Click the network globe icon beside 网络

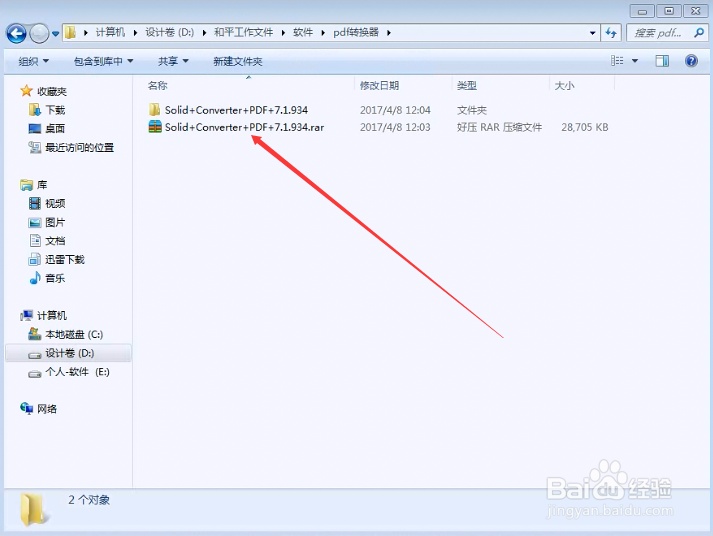(26, 409)
